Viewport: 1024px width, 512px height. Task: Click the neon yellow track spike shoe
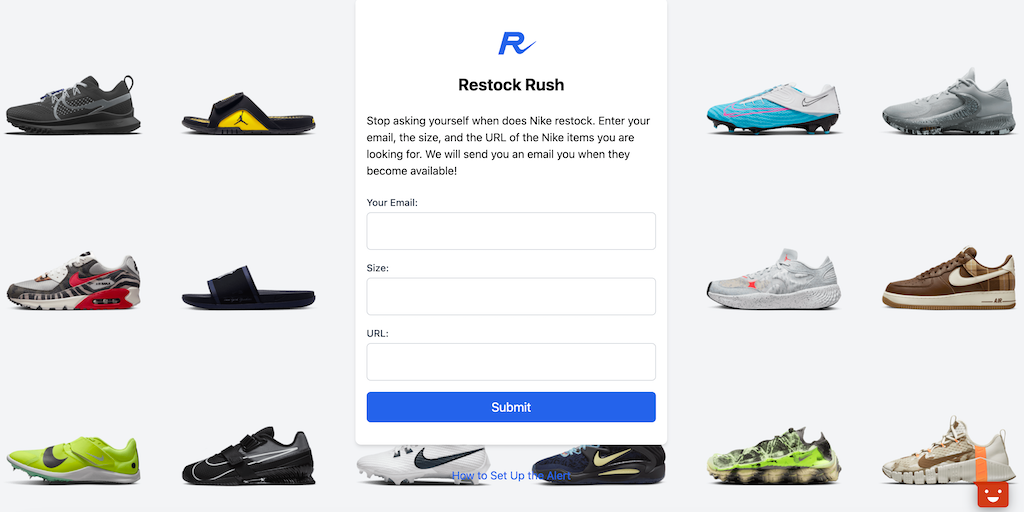(x=73, y=460)
